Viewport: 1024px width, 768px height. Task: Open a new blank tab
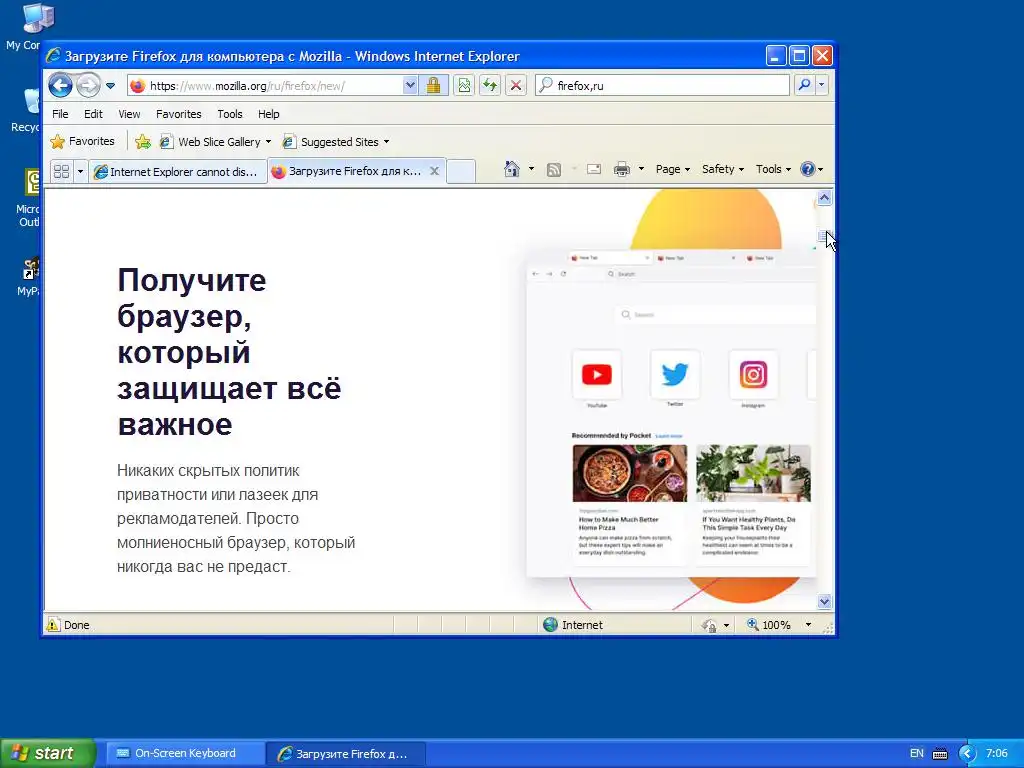point(461,171)
